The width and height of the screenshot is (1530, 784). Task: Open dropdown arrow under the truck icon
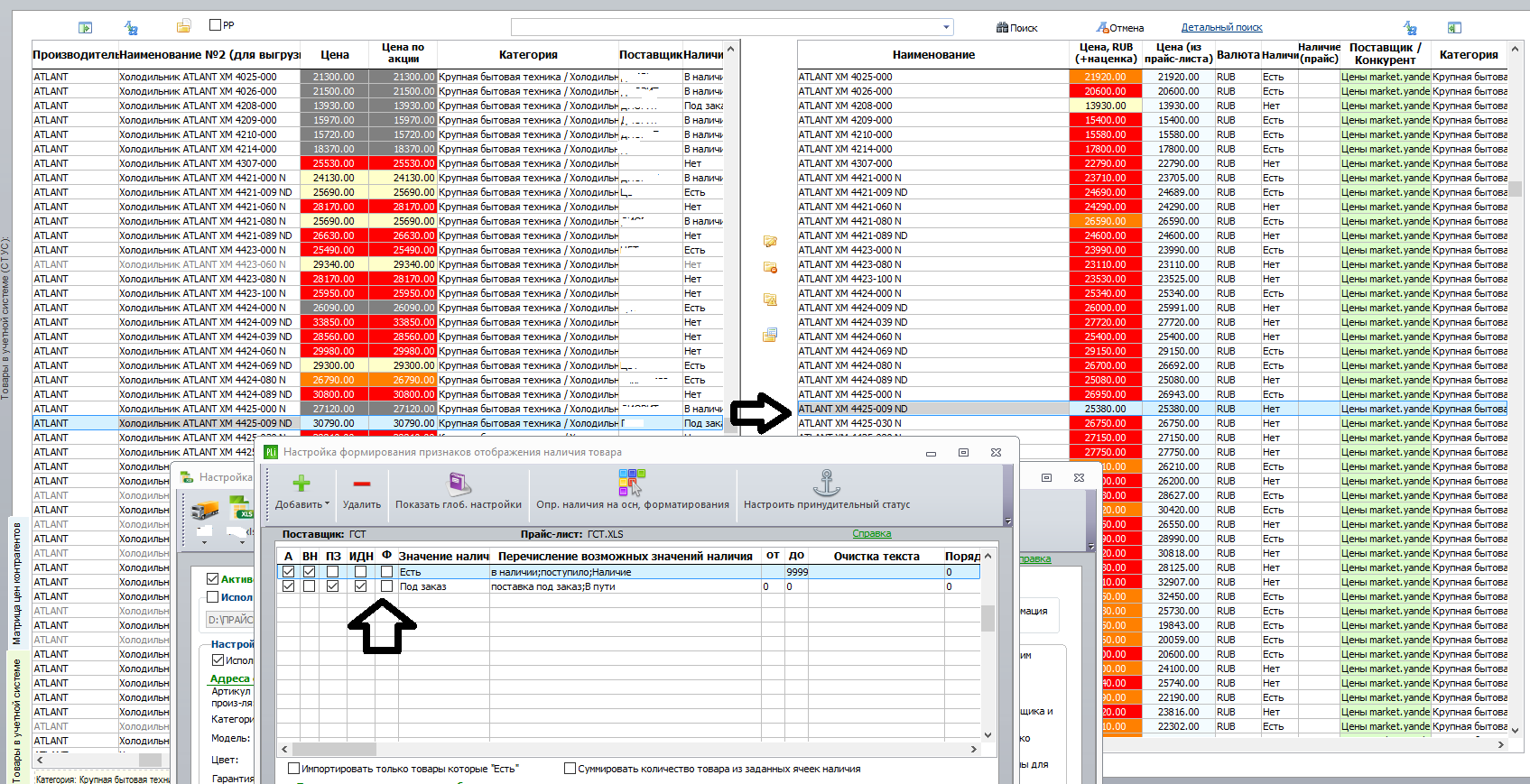204,542
